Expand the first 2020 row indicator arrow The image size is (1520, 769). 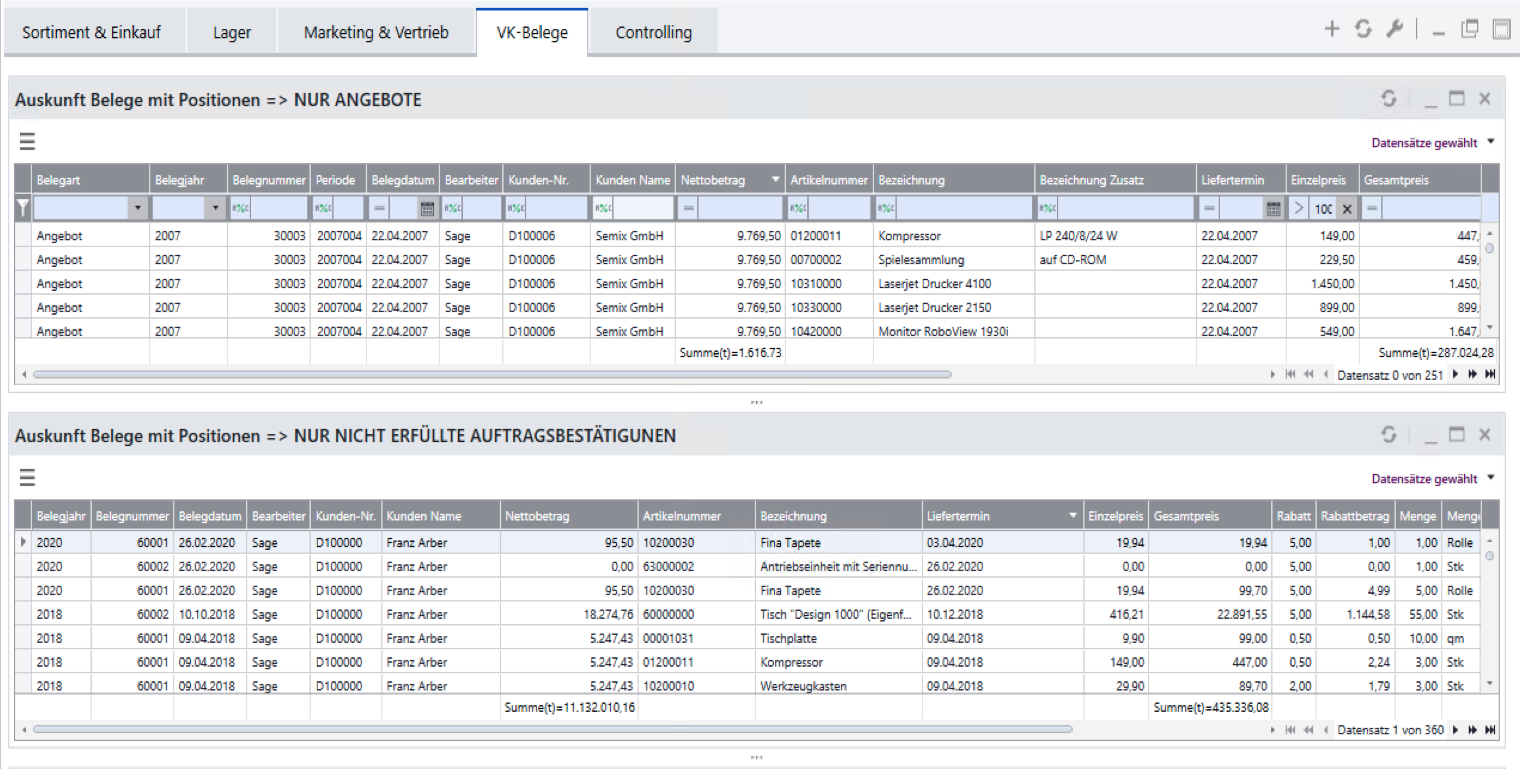[24, 542]
